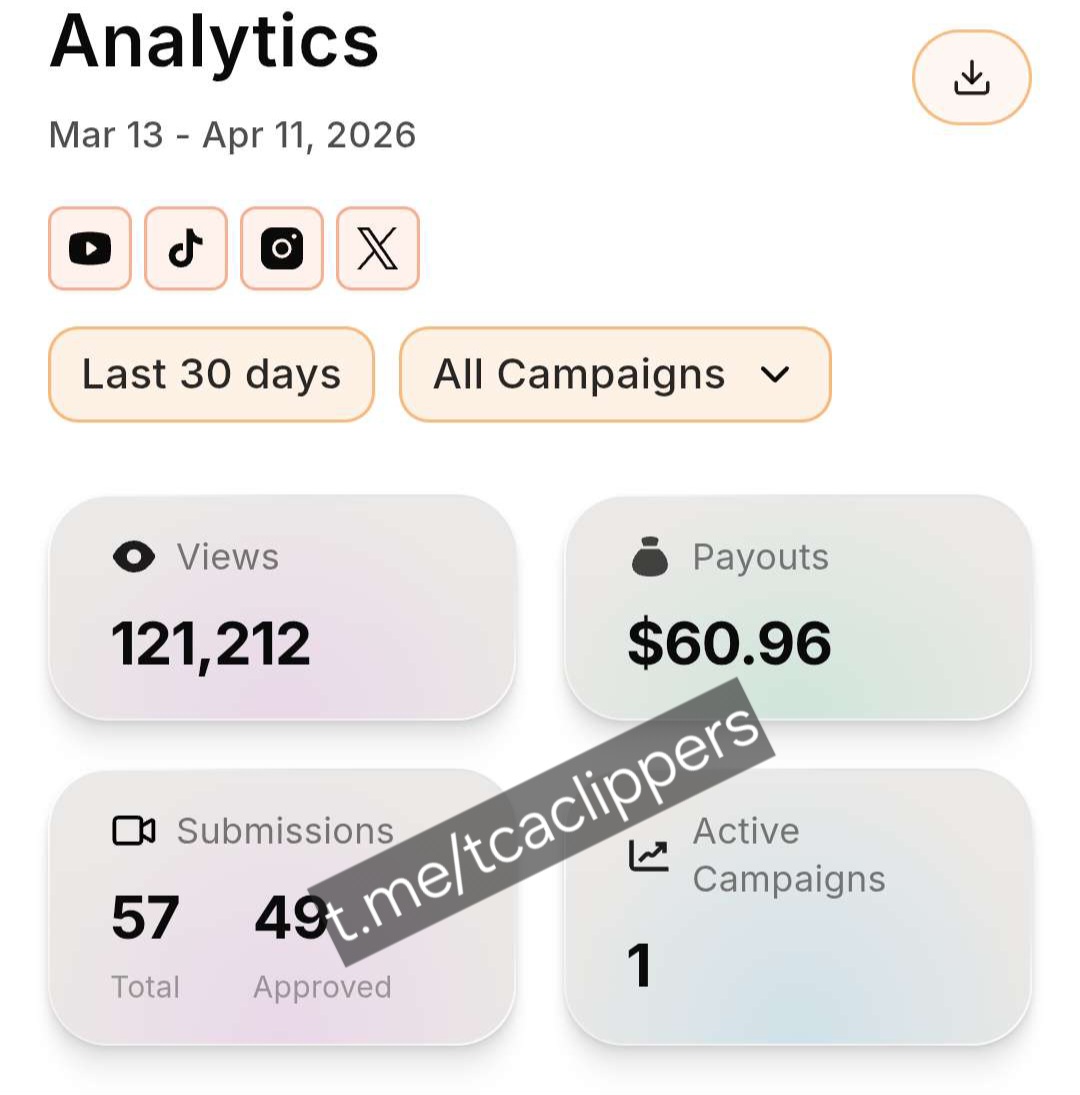Toggle the X platform filter
The image size is (1080, 1095).
377,249
